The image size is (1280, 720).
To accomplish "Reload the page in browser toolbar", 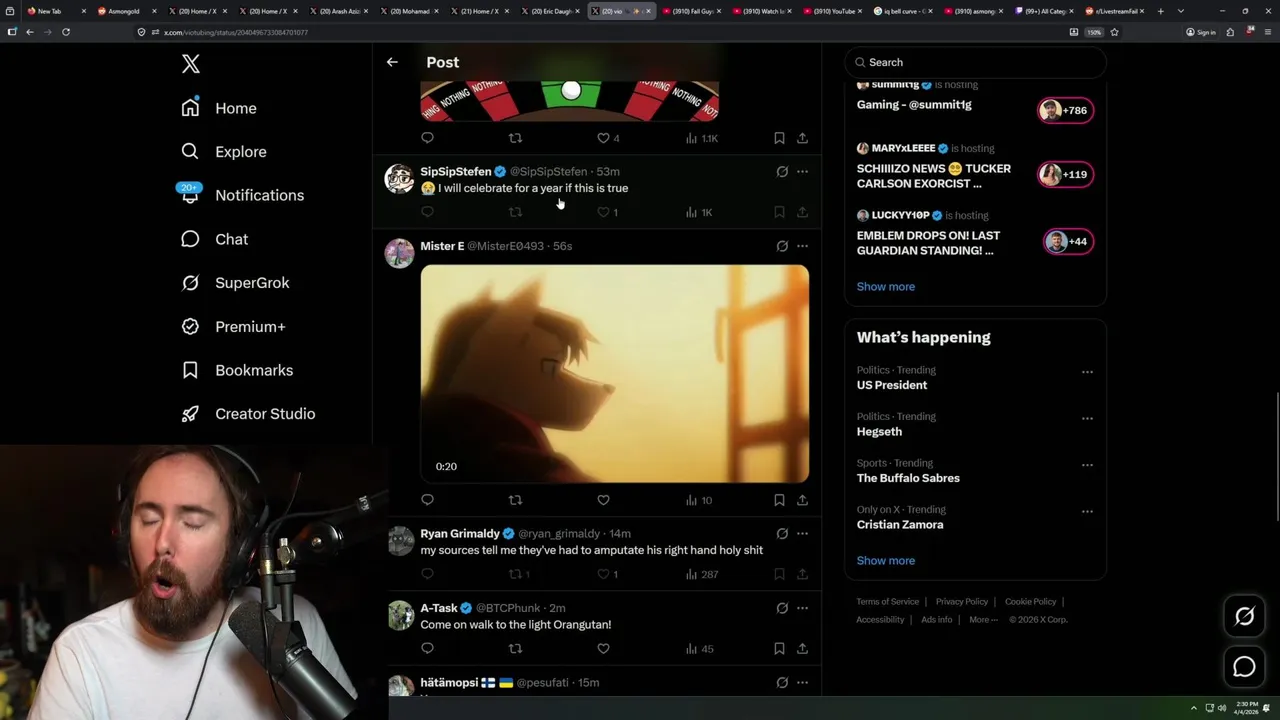I will pos(66,32).
